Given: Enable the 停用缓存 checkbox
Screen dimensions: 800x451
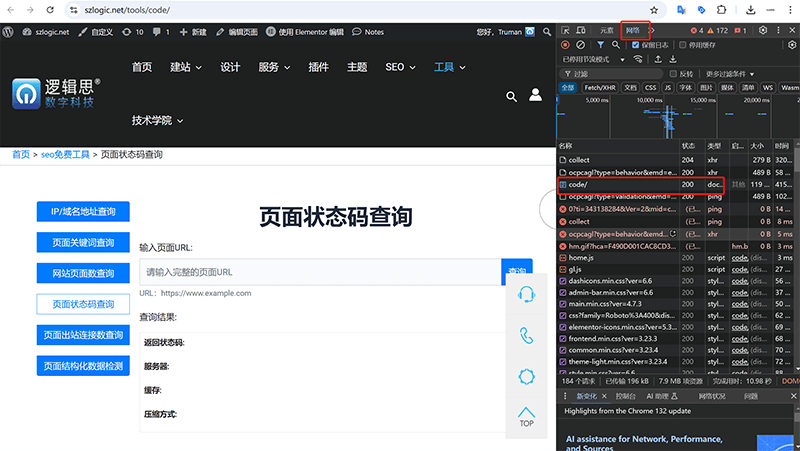Looking at the screenshot, I should coord(682,45).
